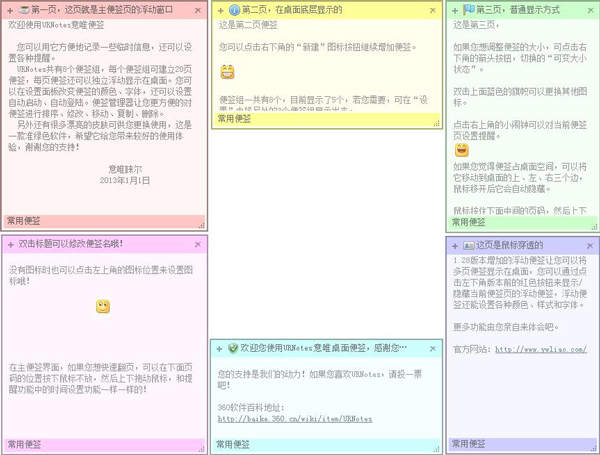Click the plus icon on the pink 第一页 note
The width and height of the screenshot is (600, 455).
coord(10,11)
